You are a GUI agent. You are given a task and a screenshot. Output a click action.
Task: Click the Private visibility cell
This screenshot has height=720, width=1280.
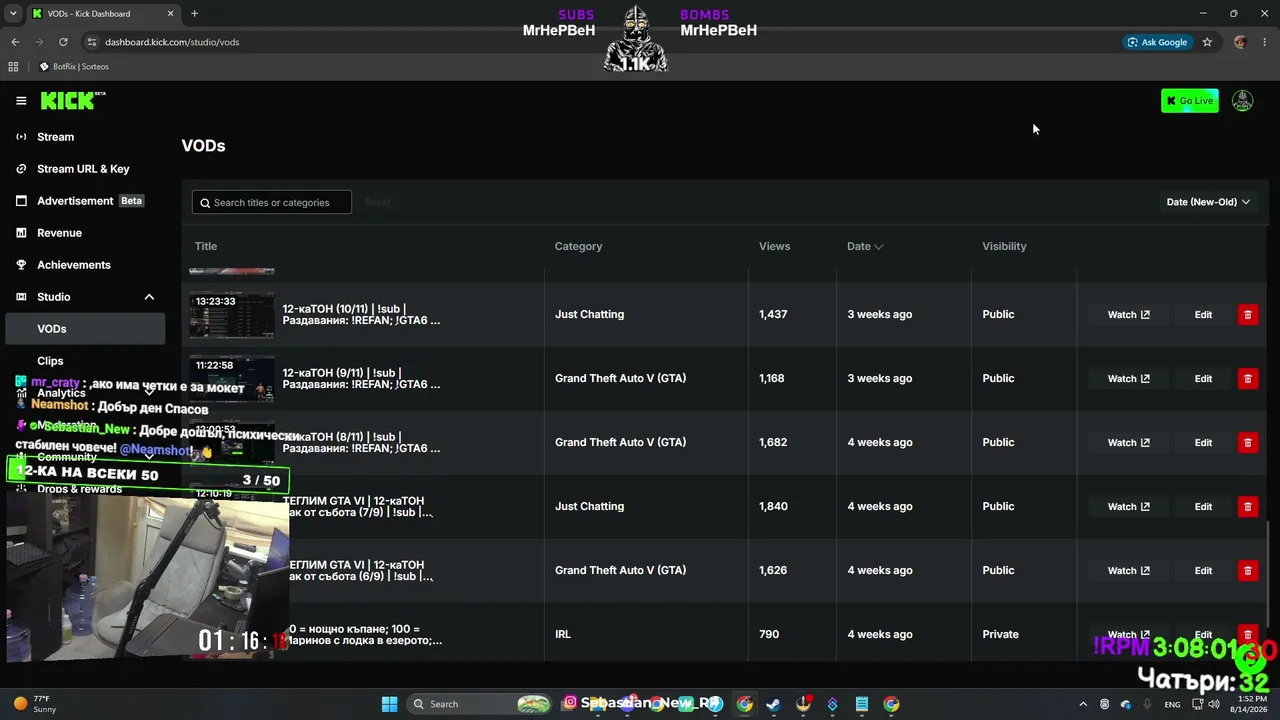(x=1000, y=635)
